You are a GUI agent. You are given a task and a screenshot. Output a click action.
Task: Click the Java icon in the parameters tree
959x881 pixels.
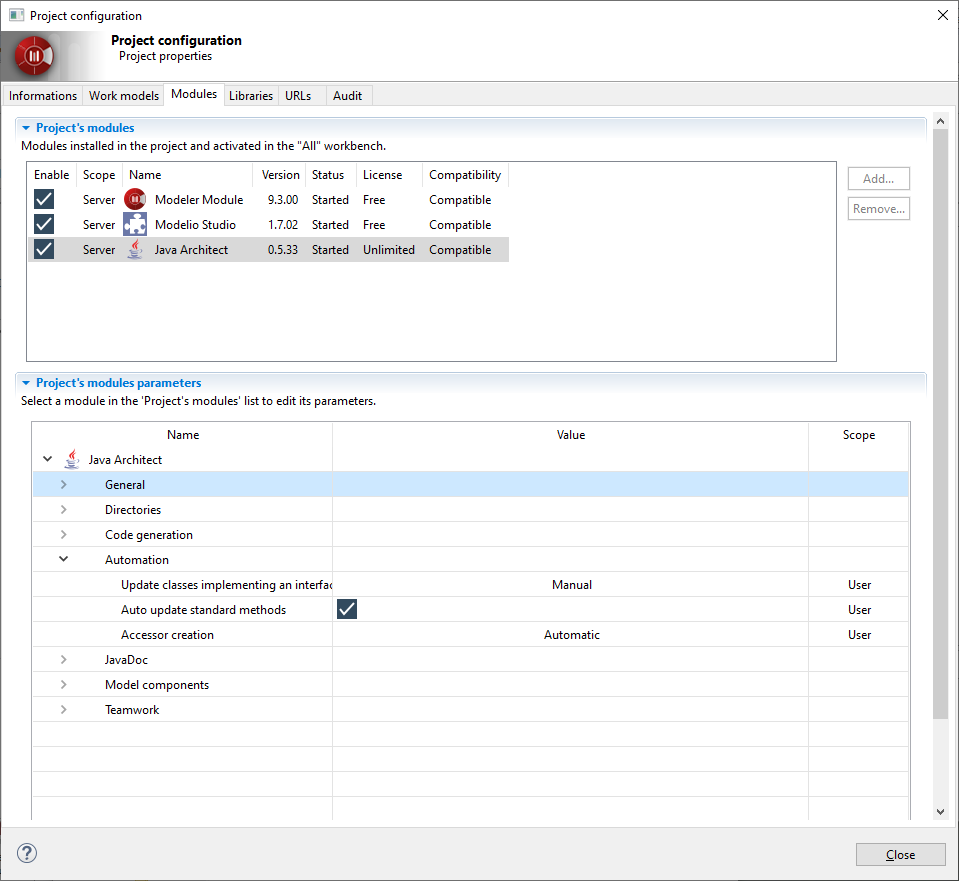pos(72,459)
